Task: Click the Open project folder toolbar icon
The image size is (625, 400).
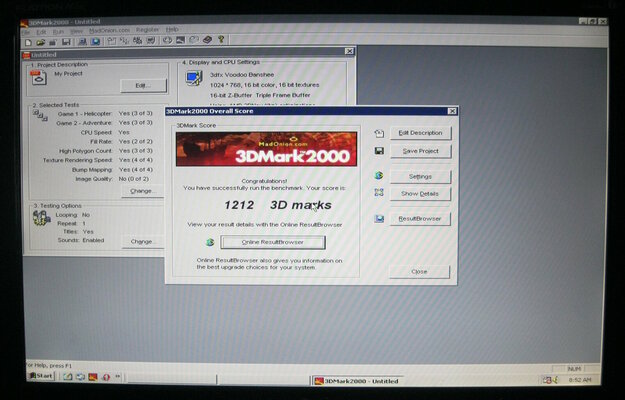Action: tap(41, 41)
